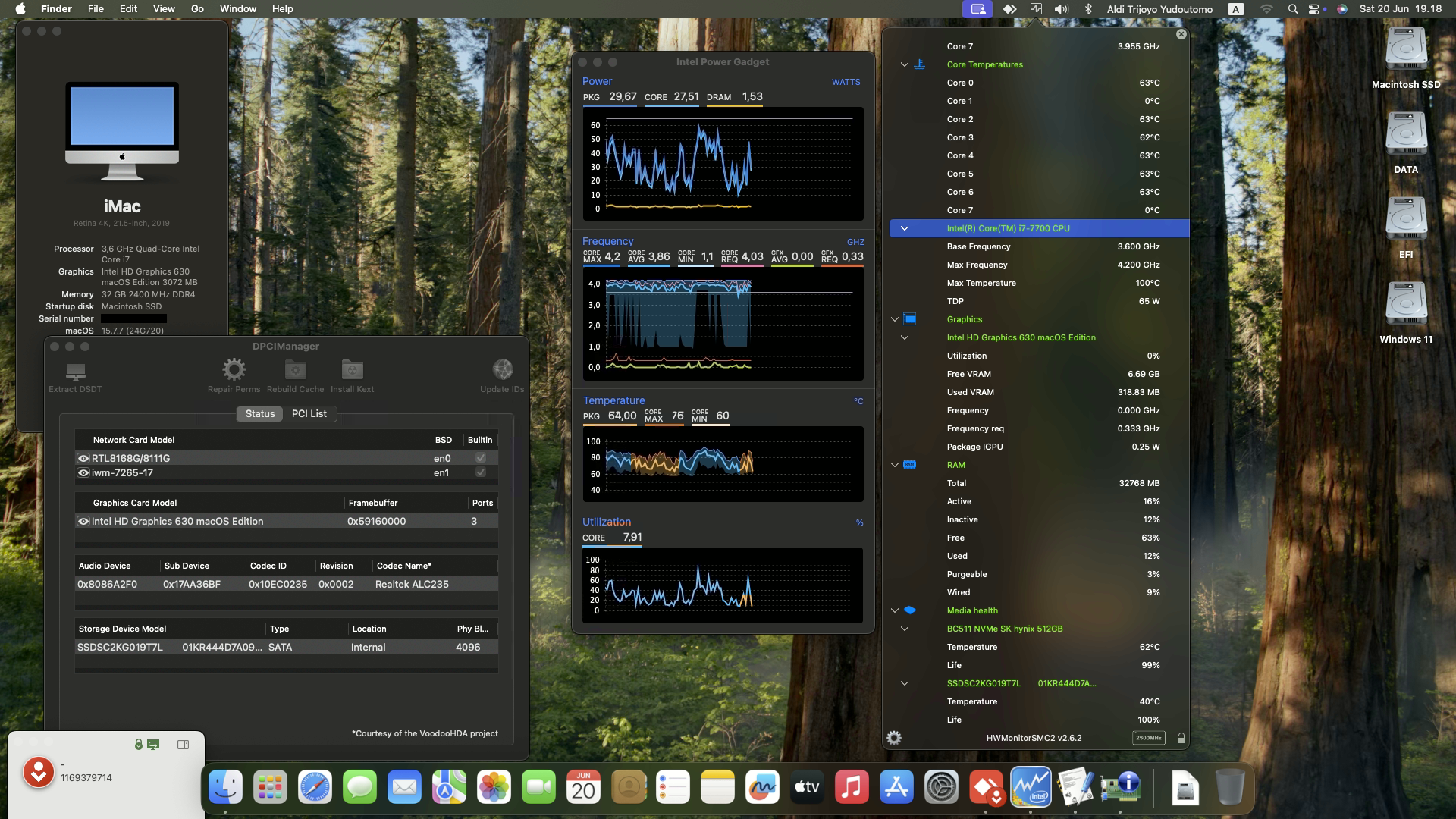Collapse the SSDSC2KG019T7L drive entry

coord(904,683)
